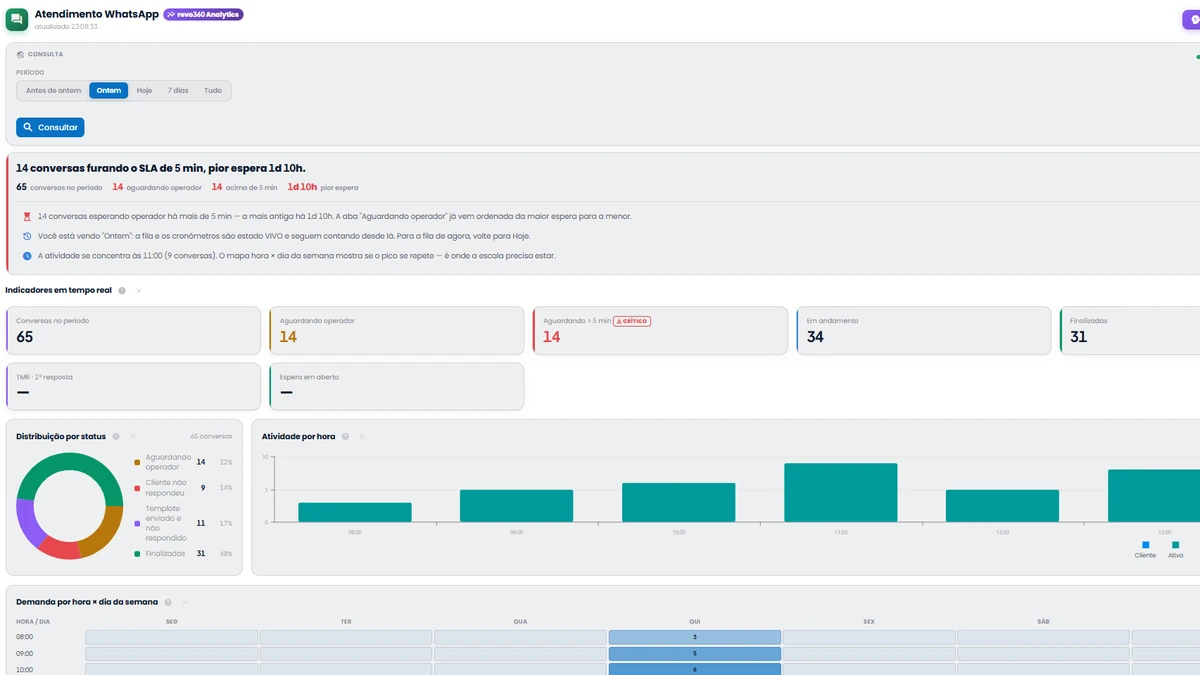The width and height of the screenshot is (1200, 675).
Task: Toggle Cliente series in chart legend
Action: click(1145, 550)
